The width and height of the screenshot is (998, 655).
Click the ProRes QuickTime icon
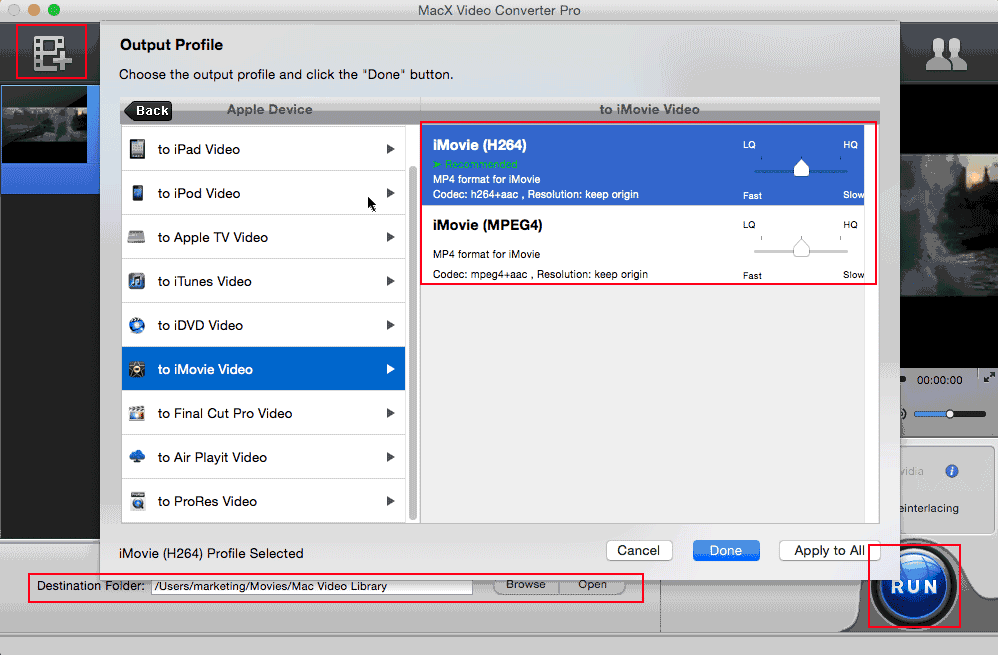click(x=137, y=501)
